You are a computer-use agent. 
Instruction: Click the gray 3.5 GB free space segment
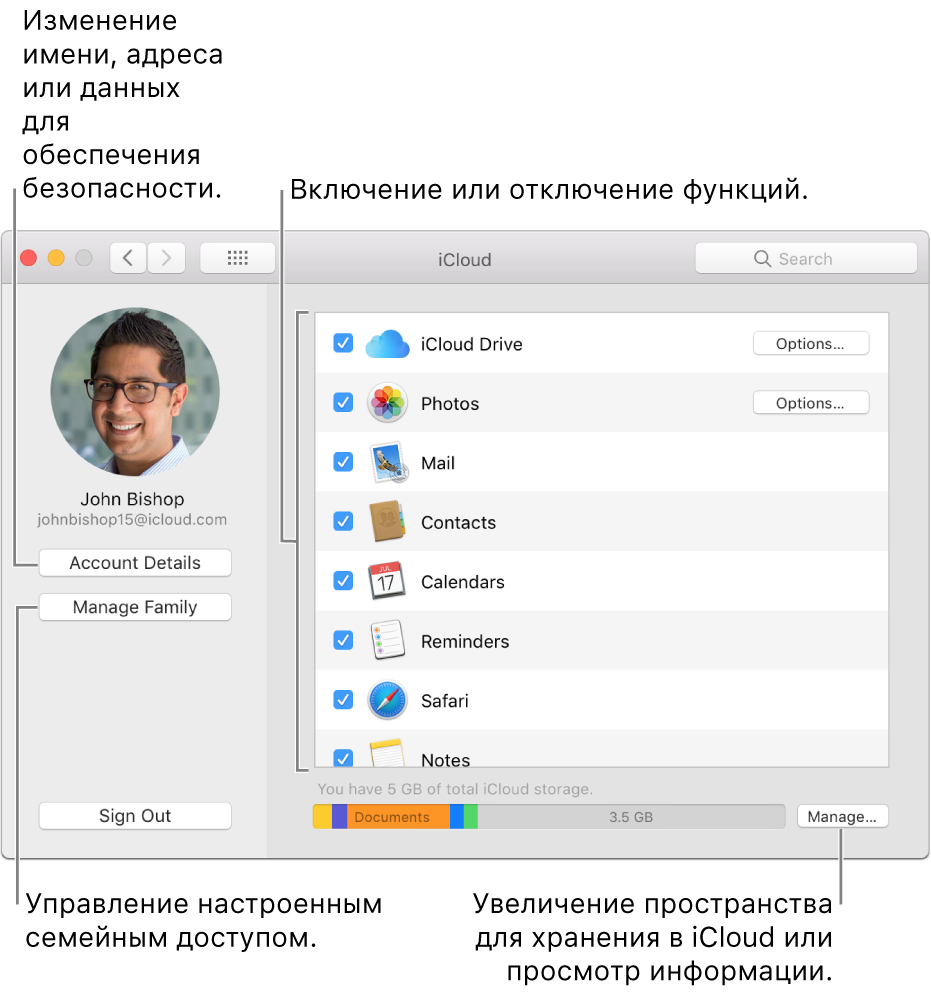tap(631, 817)
